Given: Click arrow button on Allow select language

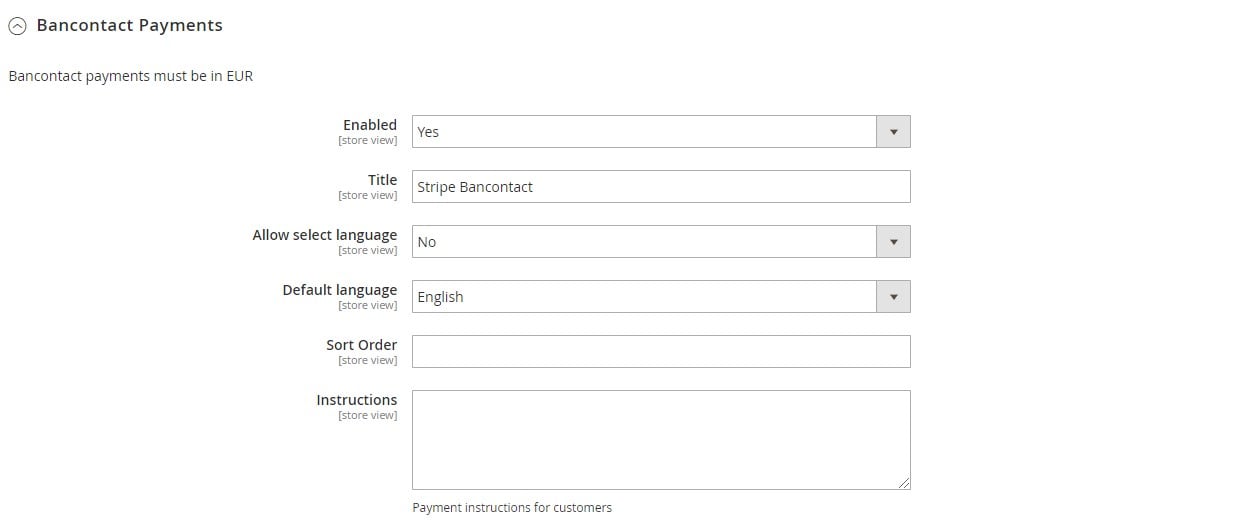Looking at the screenshot, I should click(x=893, y=242).
